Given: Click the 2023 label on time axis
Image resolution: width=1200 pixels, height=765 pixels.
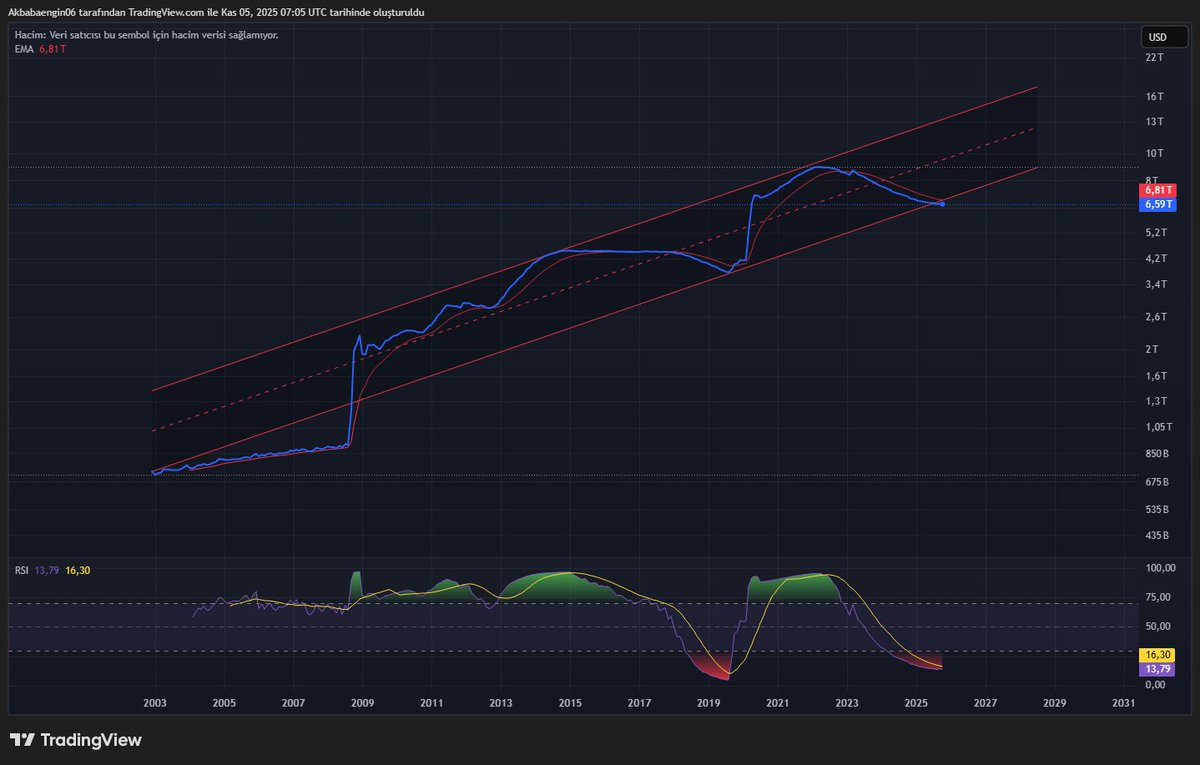Looking at the screenshot, I should tap(847, 704).
